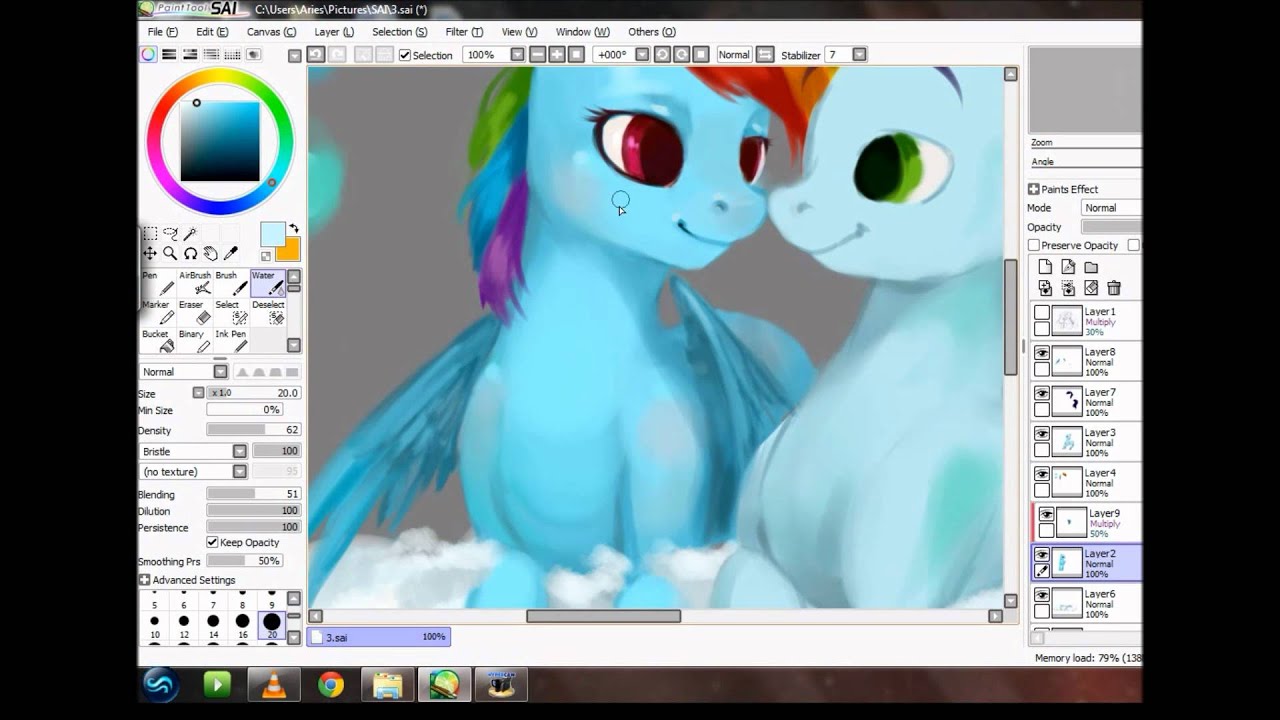Pick the Magic Wand tool
1280x720 pixels.
[190, 234]
